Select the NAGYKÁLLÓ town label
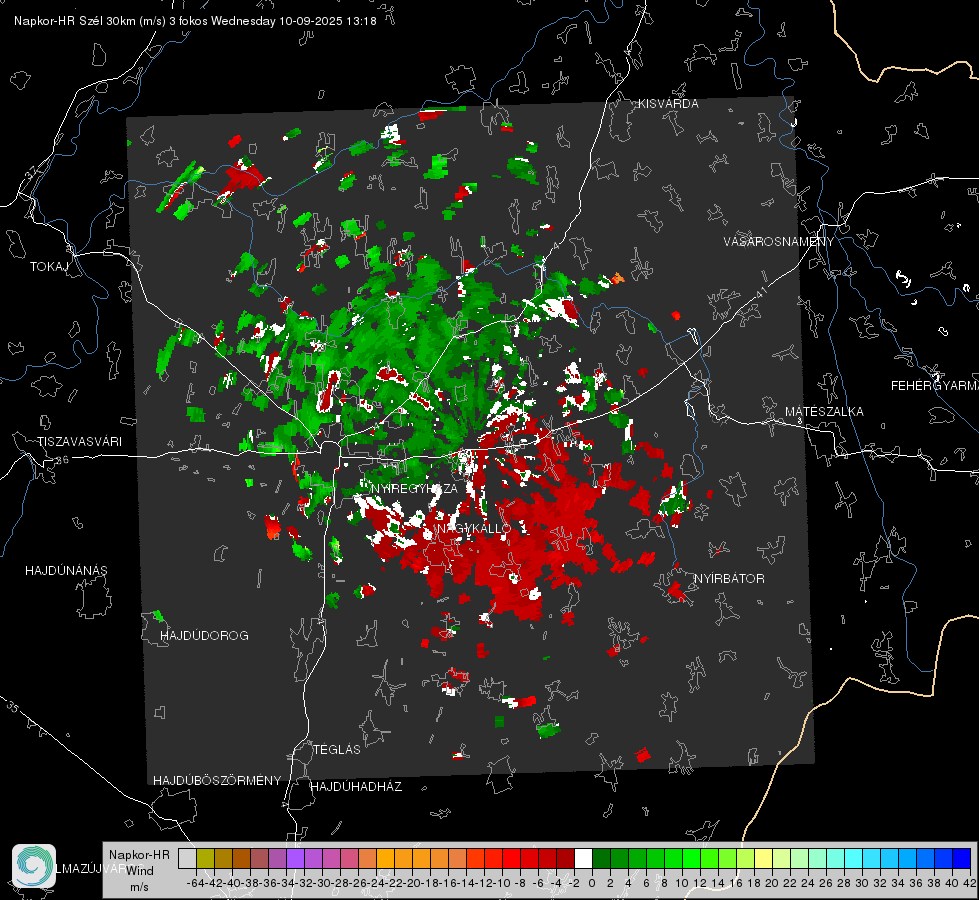 click(x=474, y=528)
